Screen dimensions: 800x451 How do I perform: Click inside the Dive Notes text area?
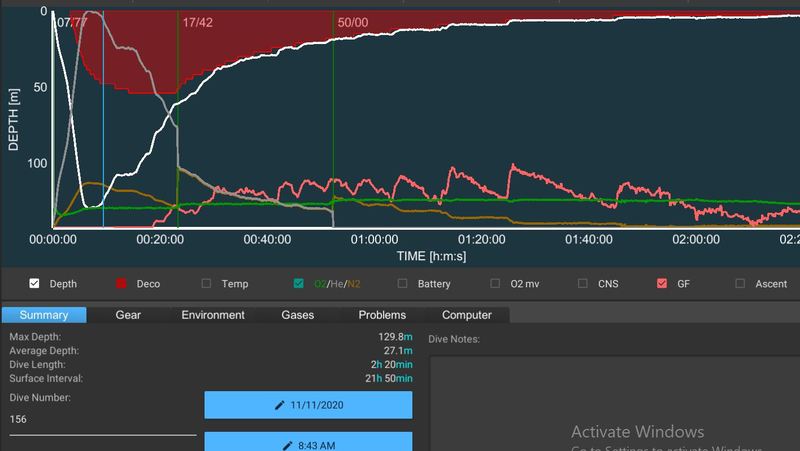point(610,390)
